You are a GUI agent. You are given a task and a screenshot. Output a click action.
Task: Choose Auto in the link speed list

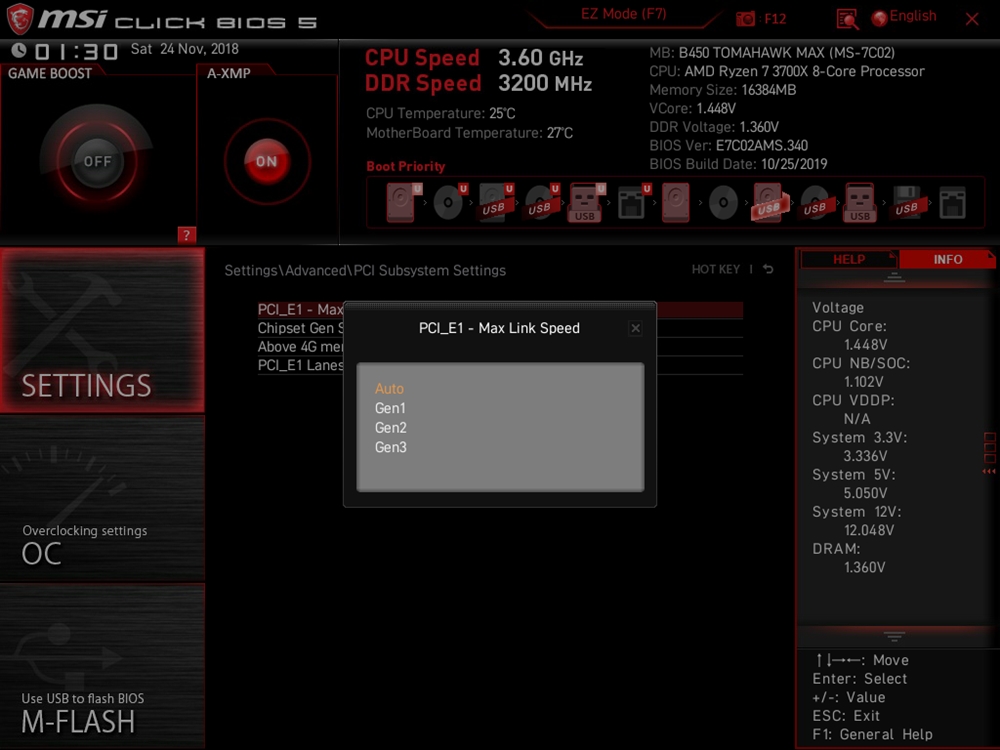tap(389, 388)
